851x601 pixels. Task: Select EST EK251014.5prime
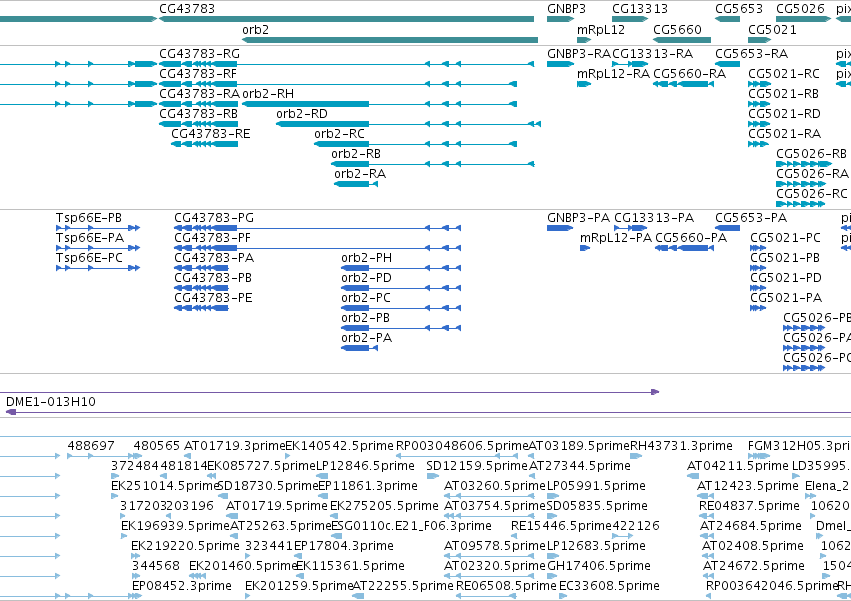pos(165,486)
